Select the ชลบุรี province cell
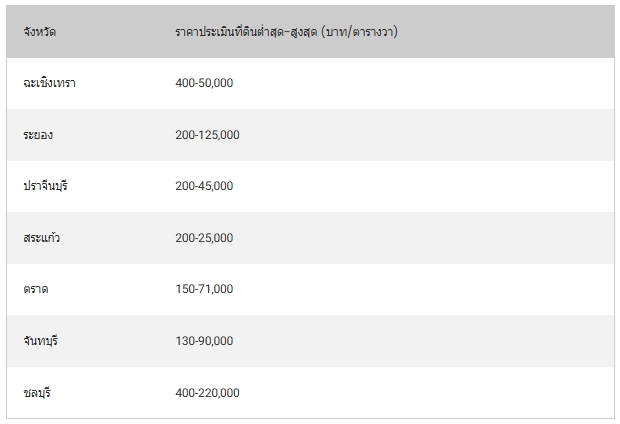This screenshot has width=620, height=424. pos(37,393)
